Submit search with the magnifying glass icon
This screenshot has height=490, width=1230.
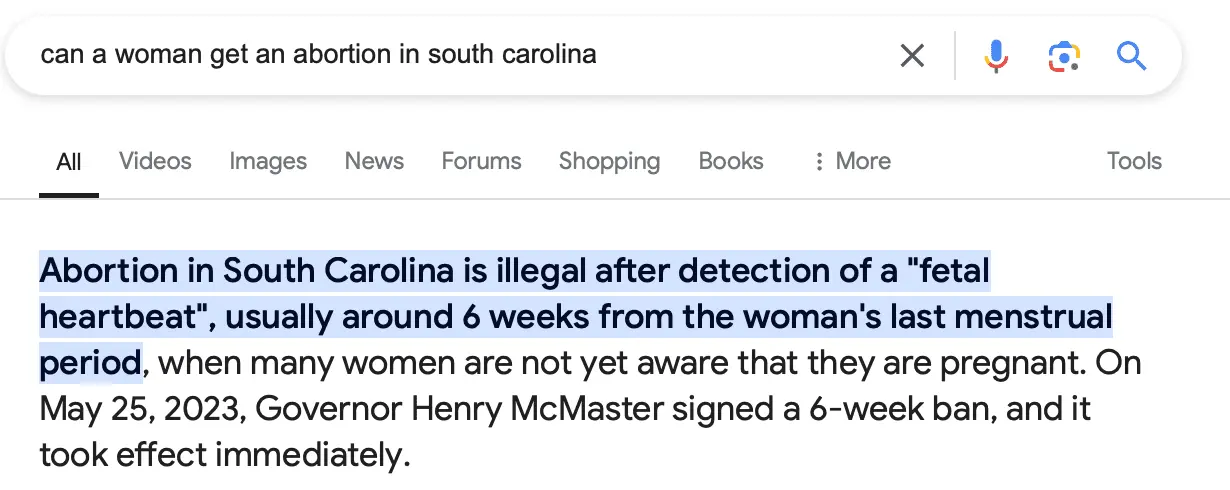[1131, 56]
